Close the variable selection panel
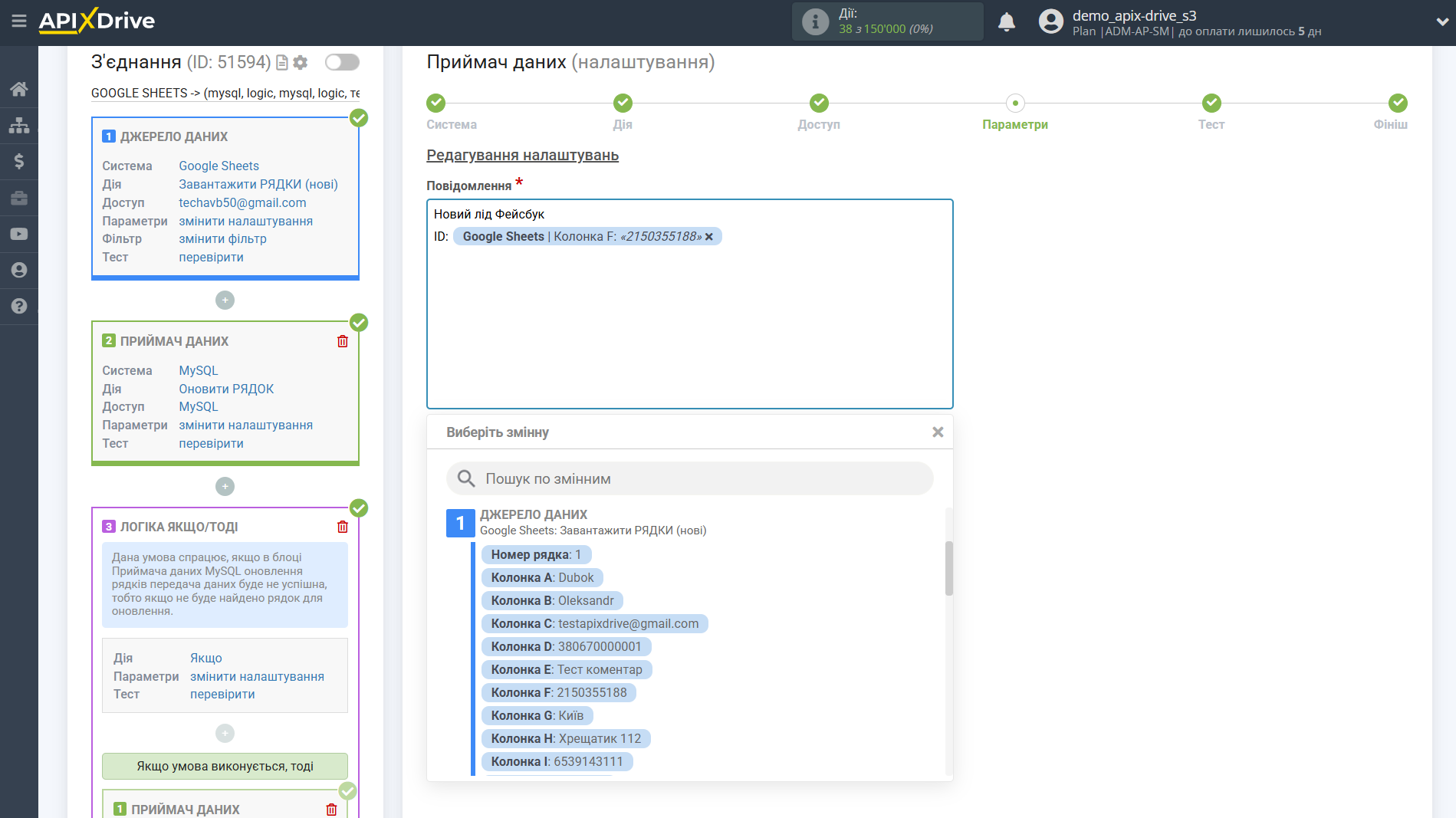 pos(938,432)
